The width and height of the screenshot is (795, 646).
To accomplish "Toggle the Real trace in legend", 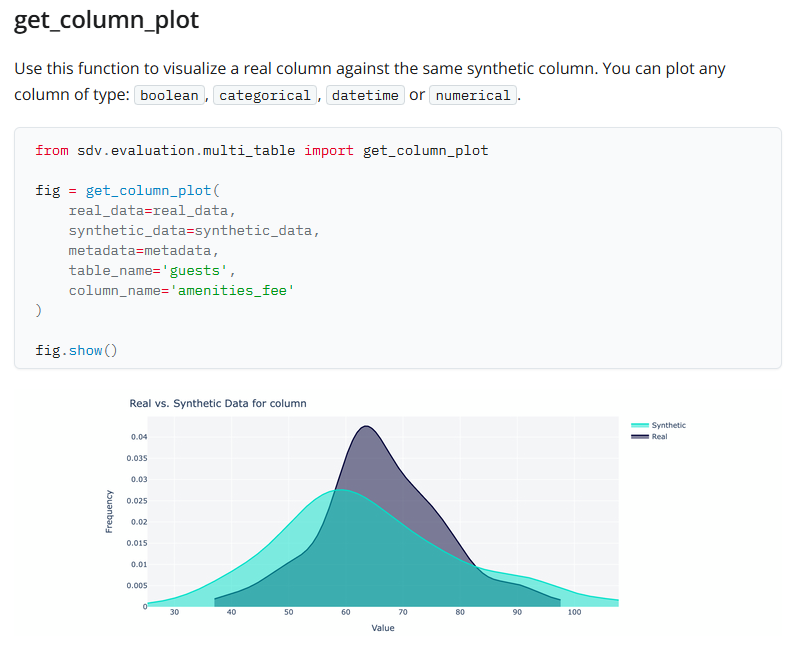I will (658, 437).
